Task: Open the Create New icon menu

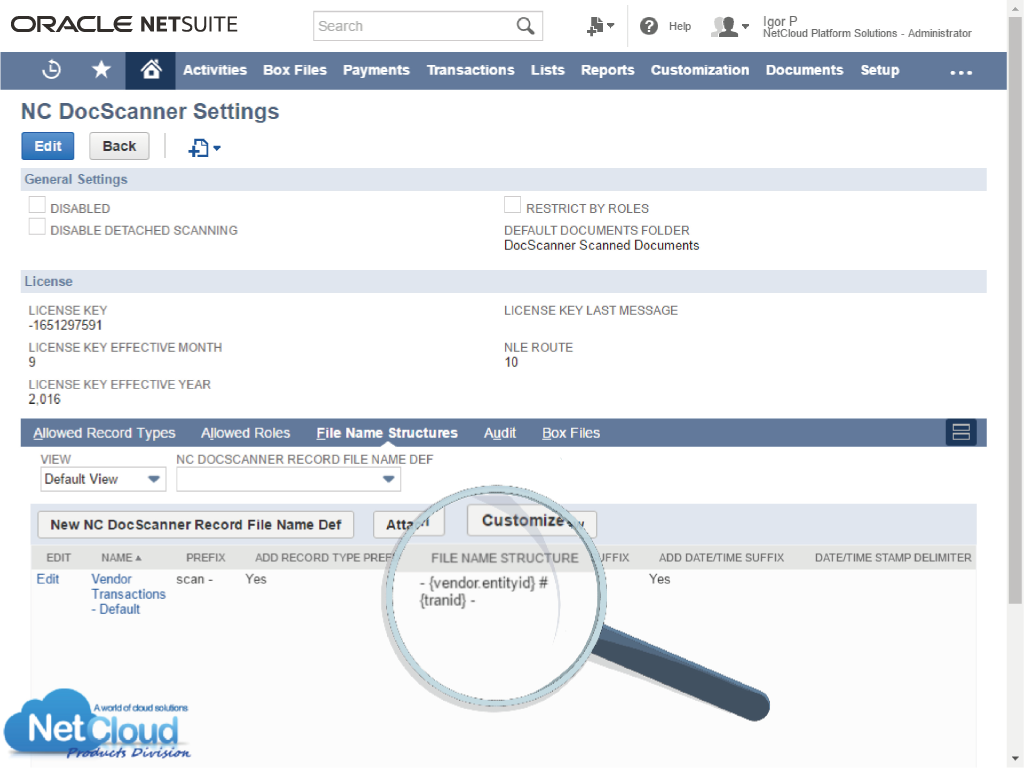Action: click(600, 26)
